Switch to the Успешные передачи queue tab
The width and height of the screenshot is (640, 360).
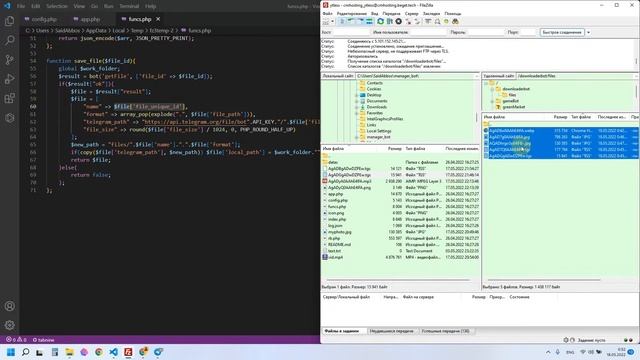[445, 331]
